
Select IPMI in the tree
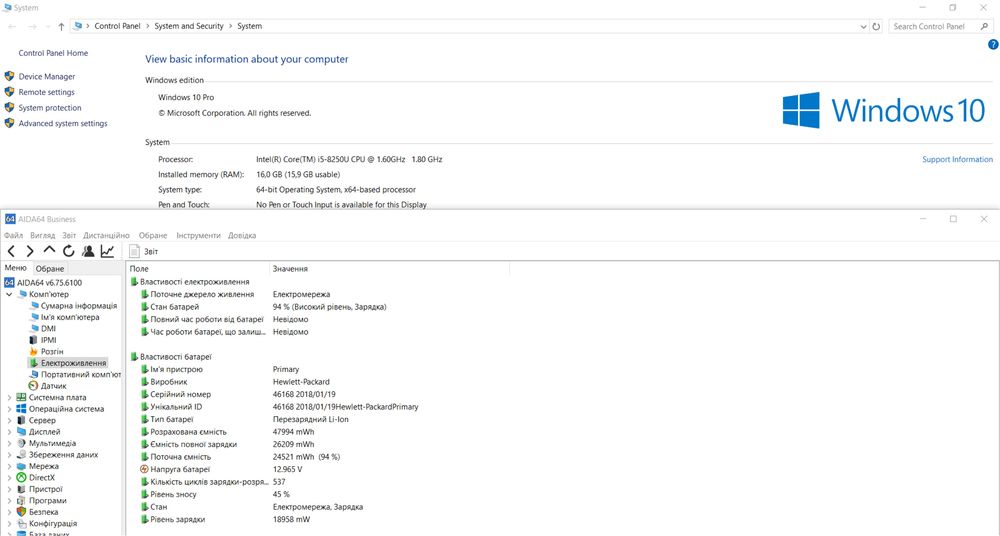(x=48, y=340)
